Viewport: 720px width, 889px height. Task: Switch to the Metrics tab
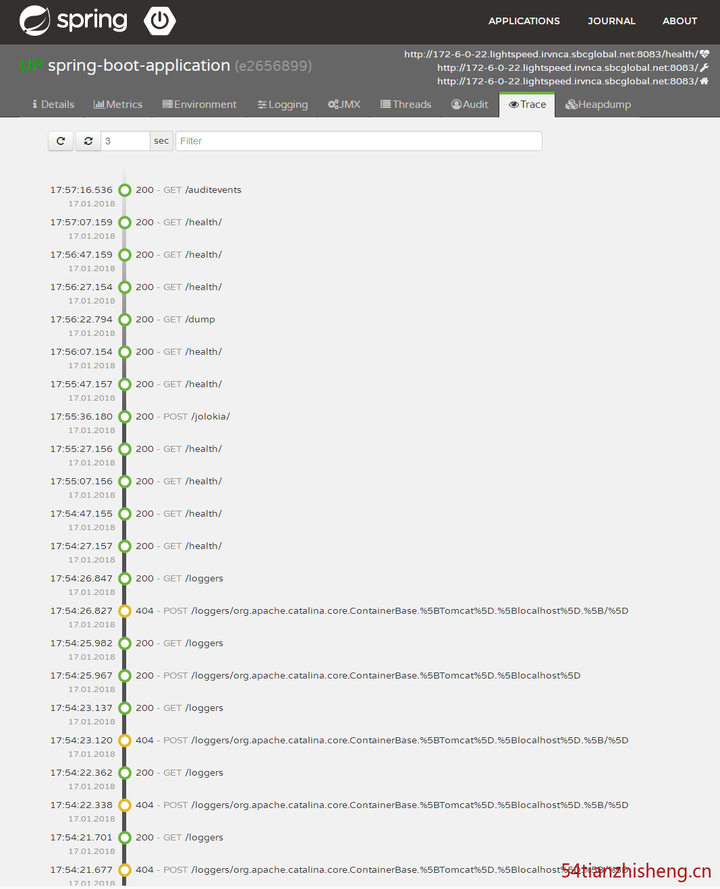coord(118,104)
